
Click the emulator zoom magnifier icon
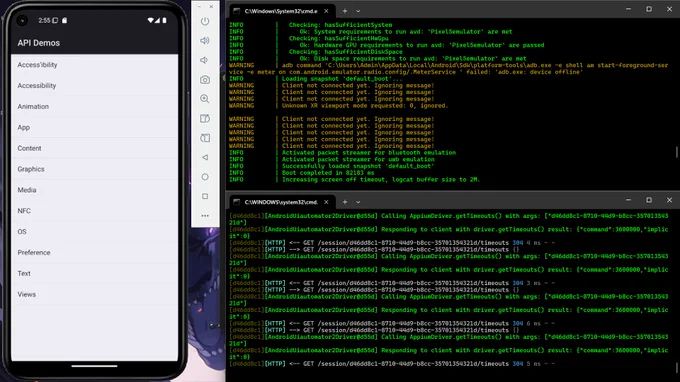pyautogui.click(x=205, y=99)
